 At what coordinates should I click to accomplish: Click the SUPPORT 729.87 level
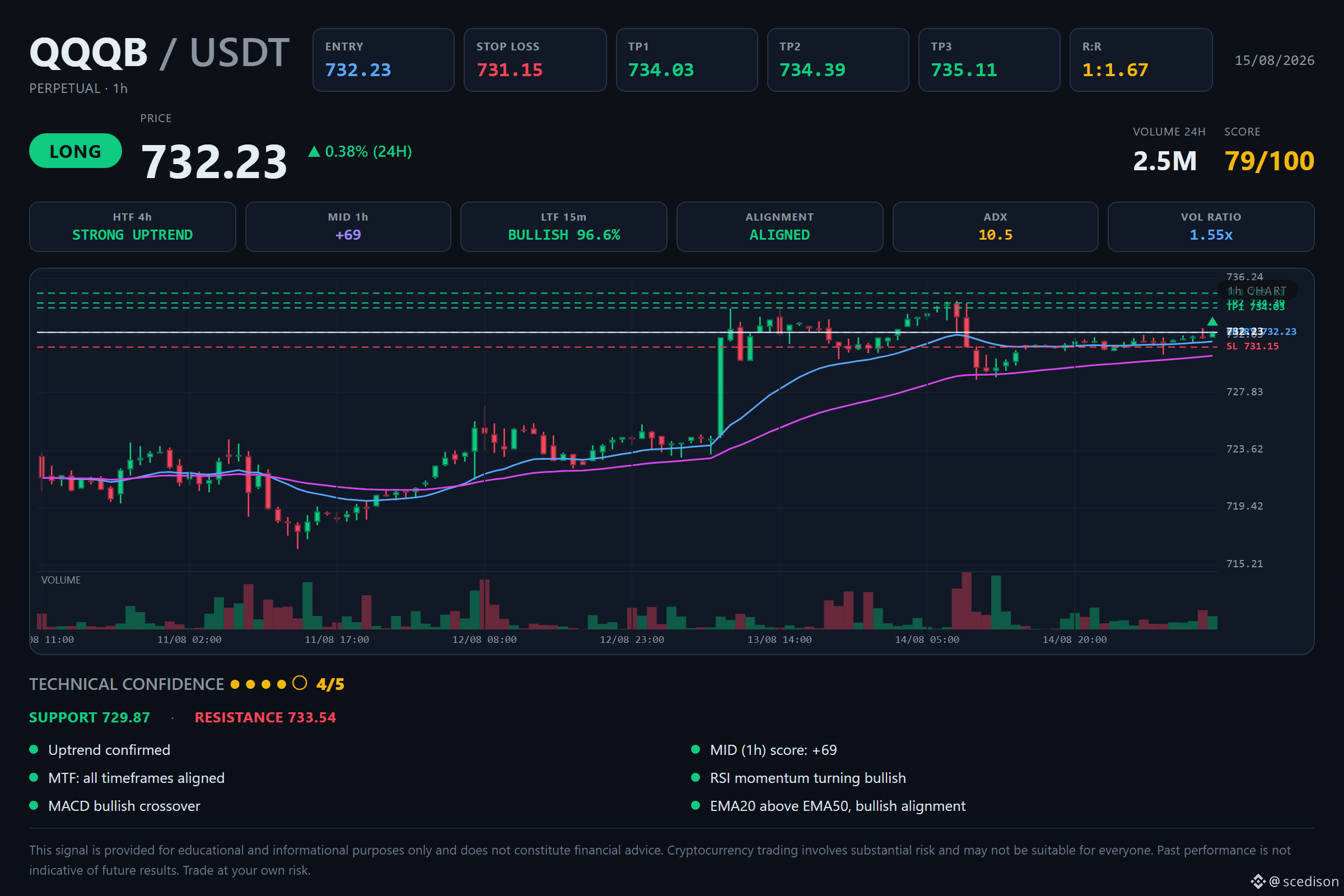(90, 717)
